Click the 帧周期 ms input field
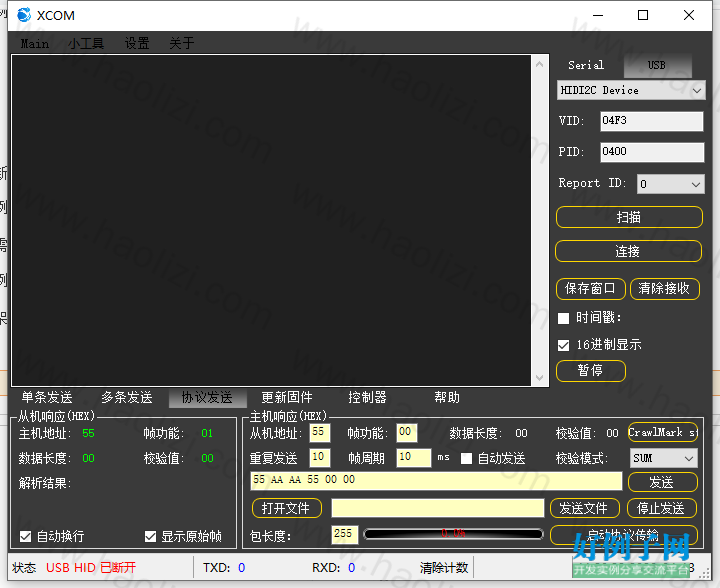 click(x=414, y=458)
